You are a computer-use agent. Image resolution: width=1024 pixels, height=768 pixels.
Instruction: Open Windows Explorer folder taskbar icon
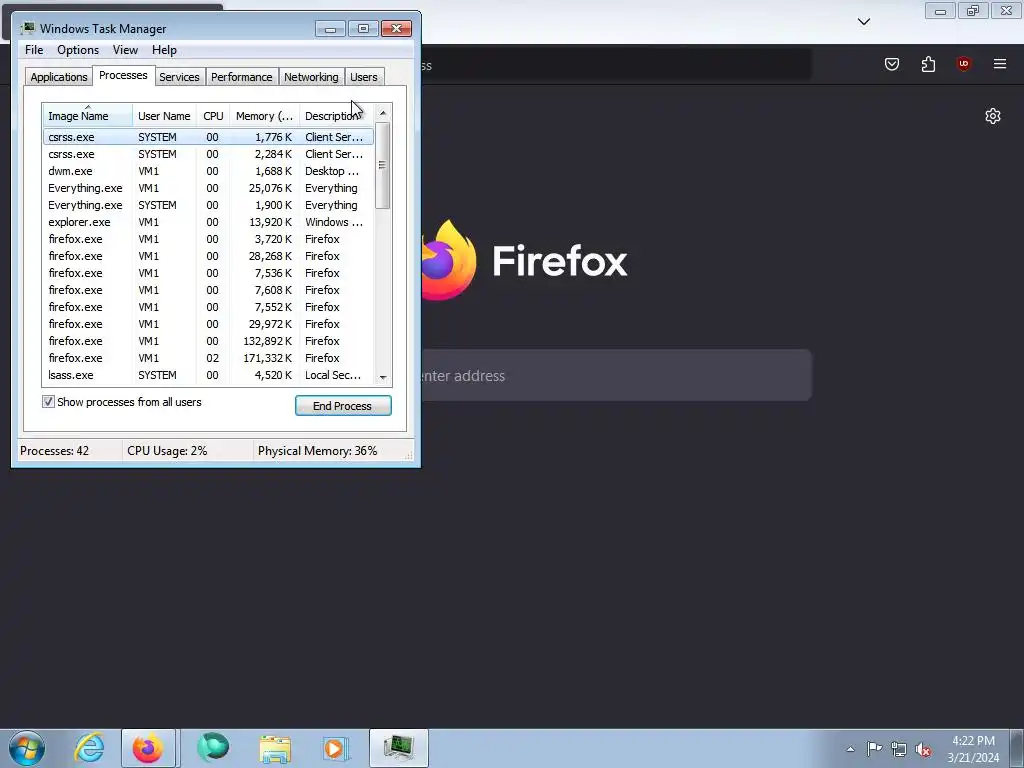pos(275,748)
